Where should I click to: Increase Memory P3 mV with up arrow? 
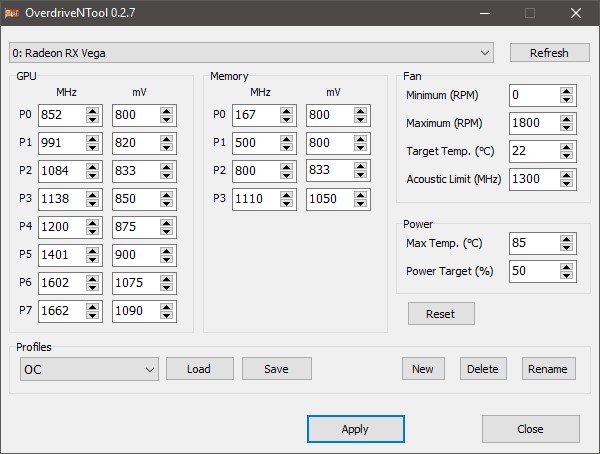pyautogui.click(x=360, y=195)
